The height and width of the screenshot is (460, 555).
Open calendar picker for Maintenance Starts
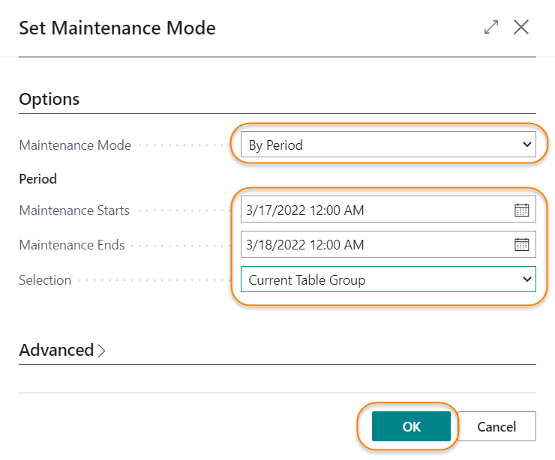[x=521, y=210]
